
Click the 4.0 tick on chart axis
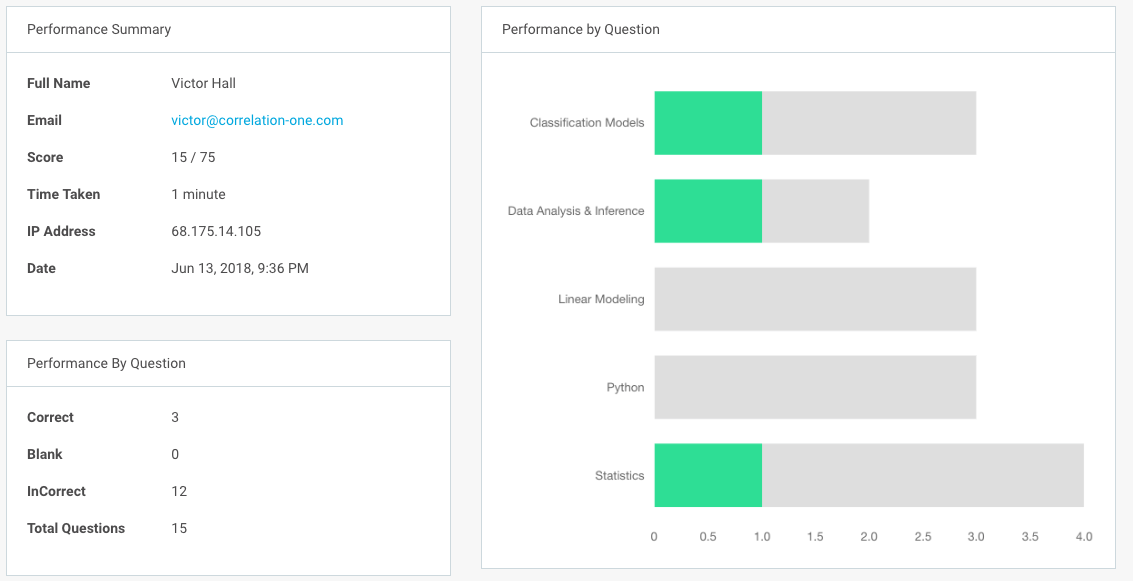click(x=1083, y=537)
